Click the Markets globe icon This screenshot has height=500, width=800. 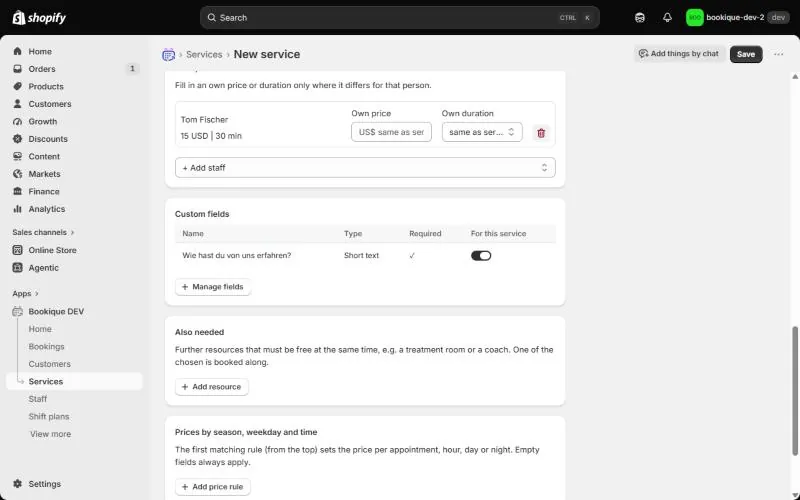pos(18,174)
